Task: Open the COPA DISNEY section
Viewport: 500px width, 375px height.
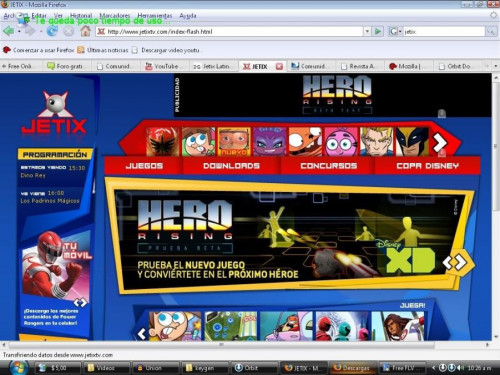Action: (x=427, y=166)
